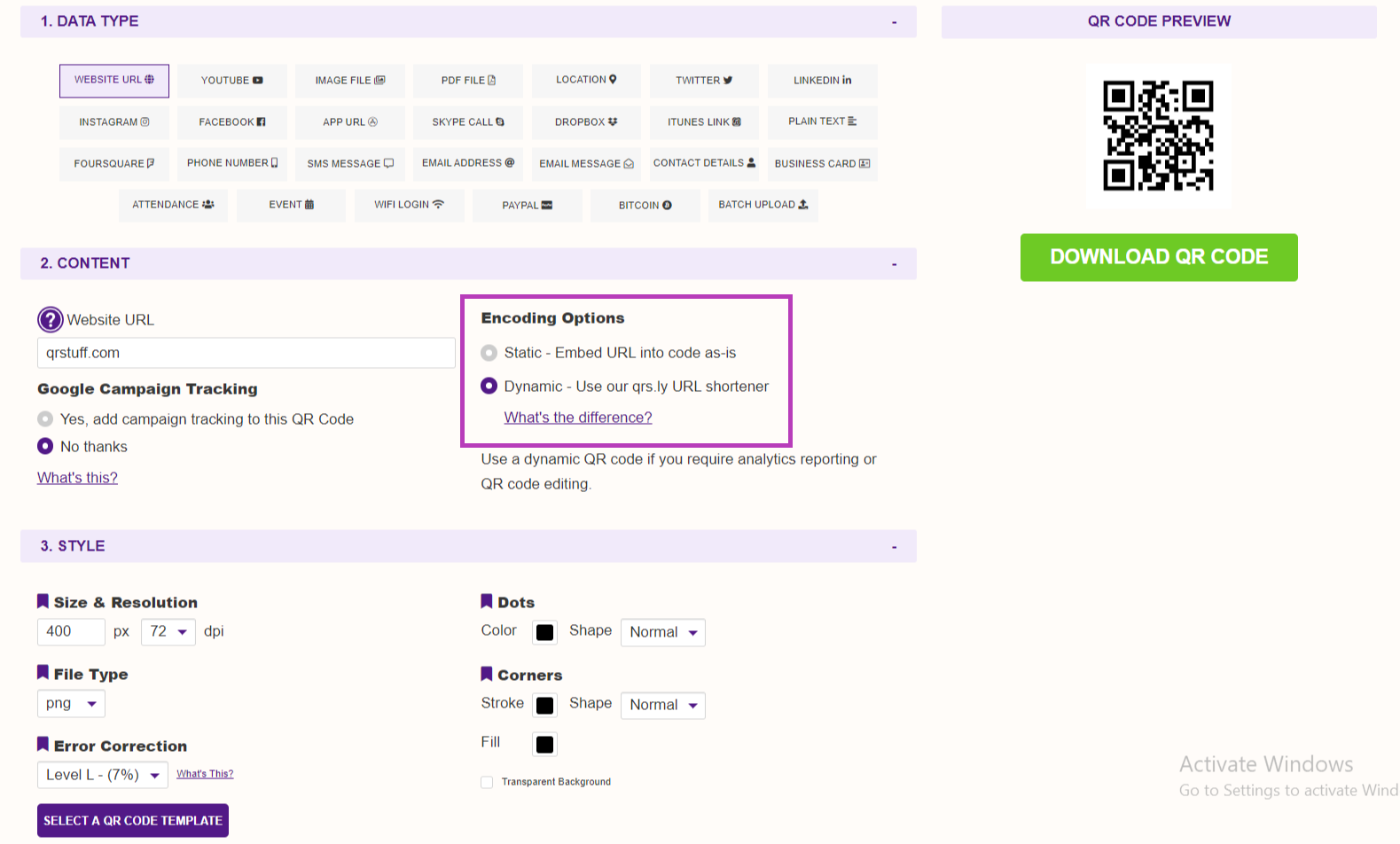1400x844 pixels.
Task: Select LinkedIn data type
Action: (x=822, y=81)
